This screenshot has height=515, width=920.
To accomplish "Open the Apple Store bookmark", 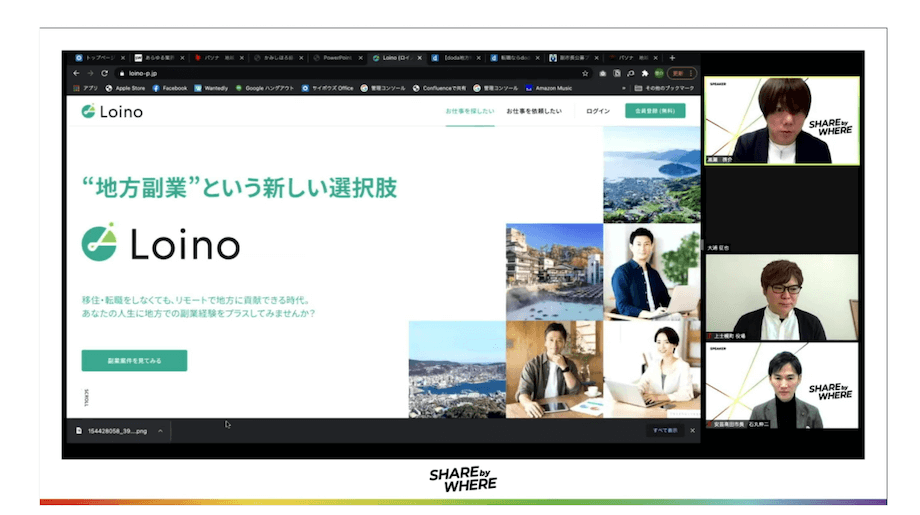I will [x=125, y=88].
